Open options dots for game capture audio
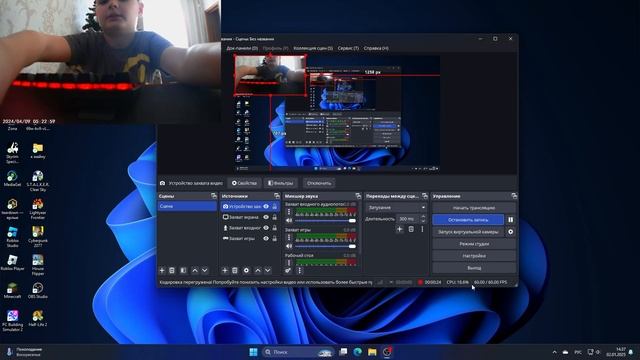Viewport: 640px width, 360px height. click(x=289, y=238)
